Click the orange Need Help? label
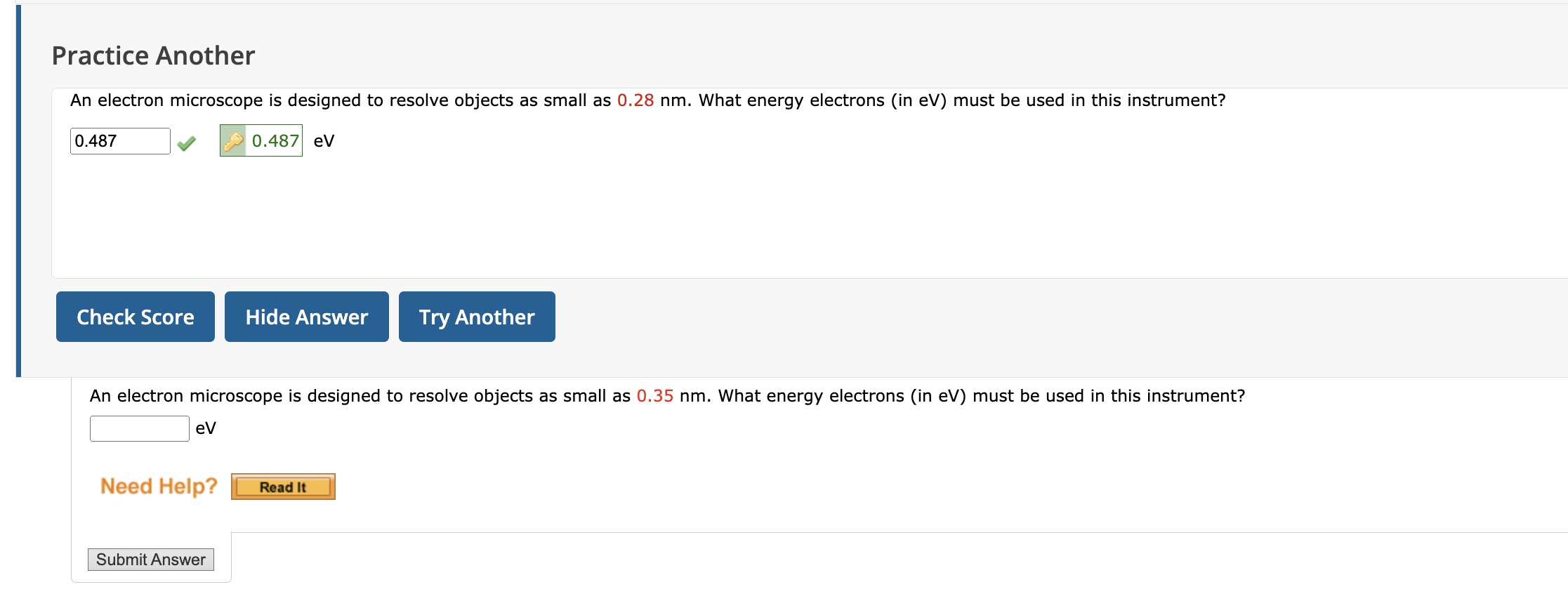Image resolution: width=1568 pixels, height=594 pixels. click(x=158, y=485)
